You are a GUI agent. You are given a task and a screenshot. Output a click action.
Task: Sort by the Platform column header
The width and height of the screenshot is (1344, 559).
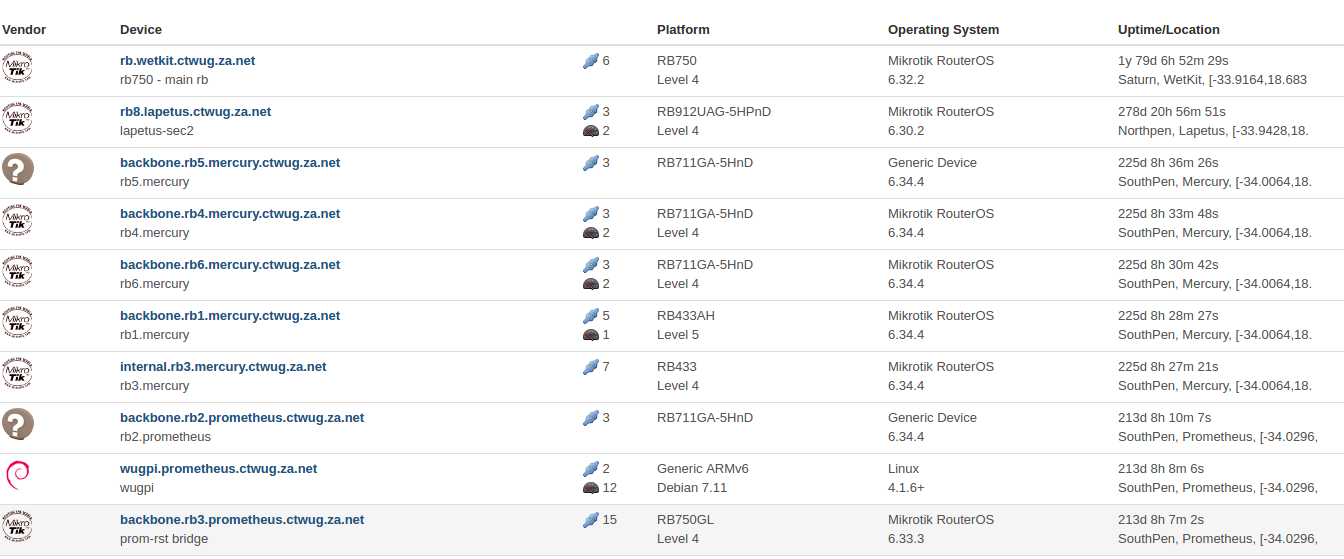[x=683, y=30]
